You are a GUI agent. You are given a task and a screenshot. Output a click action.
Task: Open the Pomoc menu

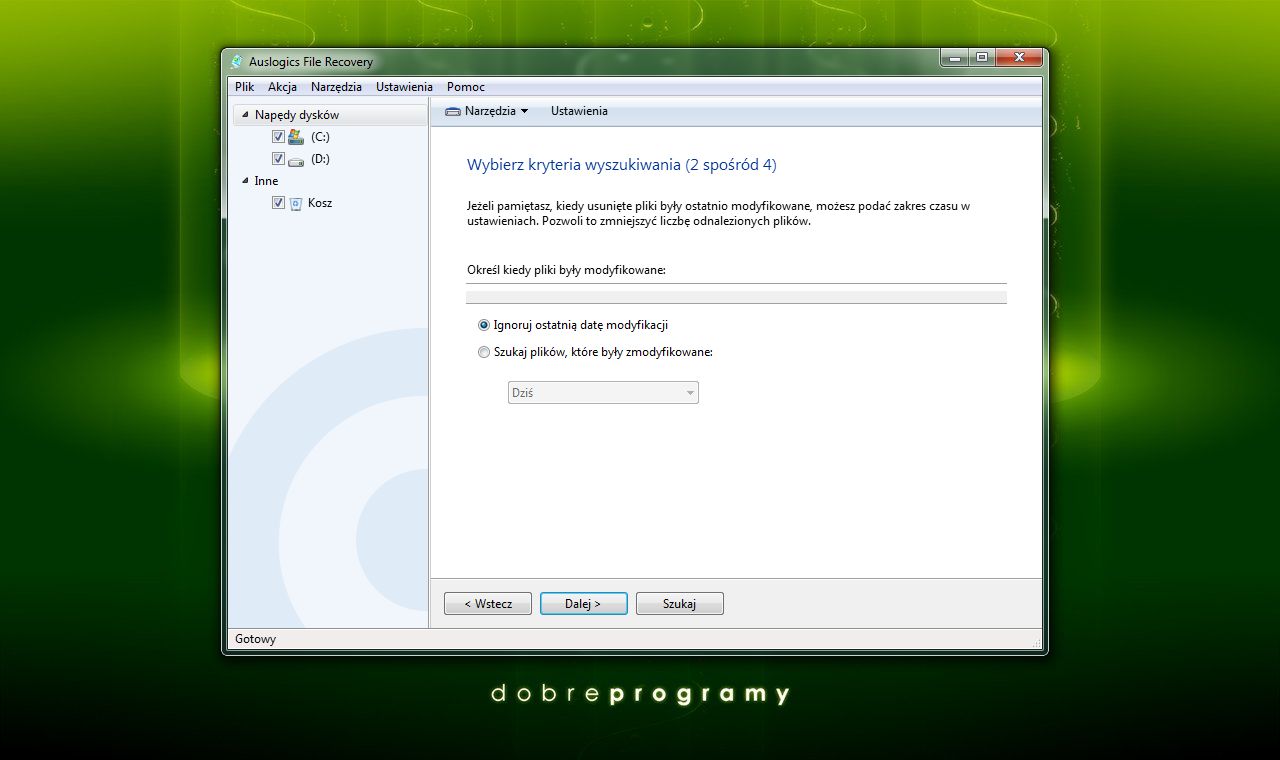[x=466, y=87]
